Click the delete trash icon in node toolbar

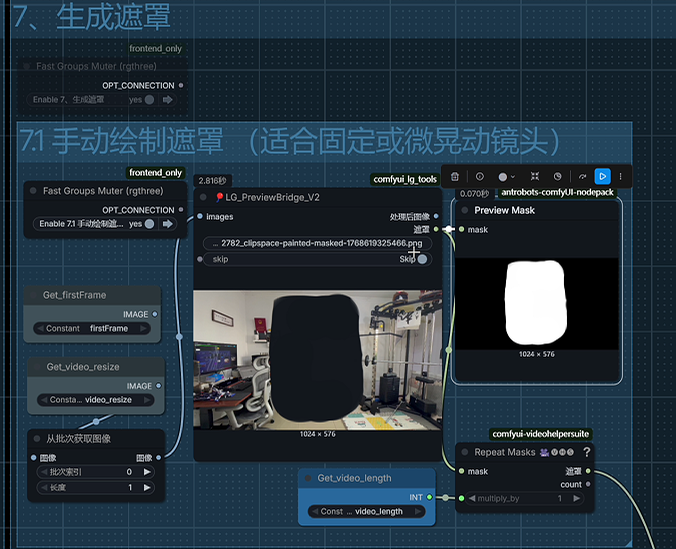455,176
